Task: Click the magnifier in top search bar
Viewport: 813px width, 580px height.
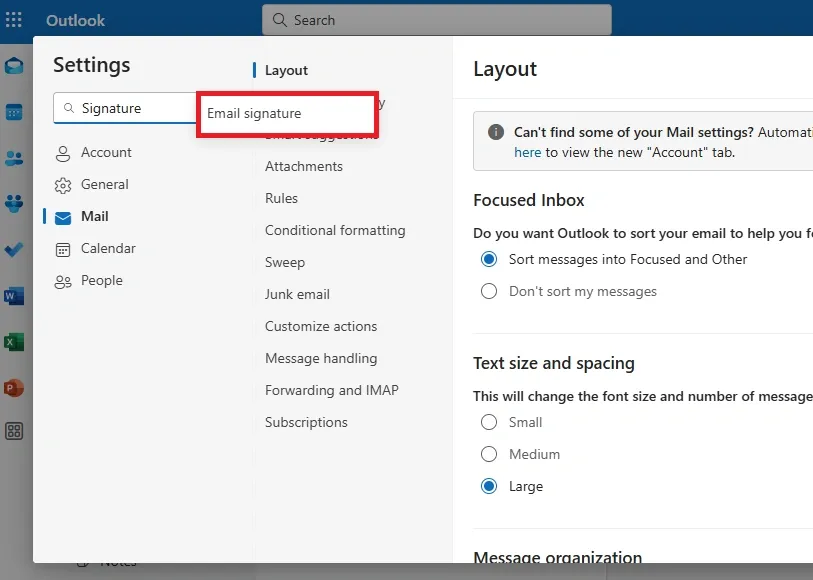Action: tap(279, 20)
